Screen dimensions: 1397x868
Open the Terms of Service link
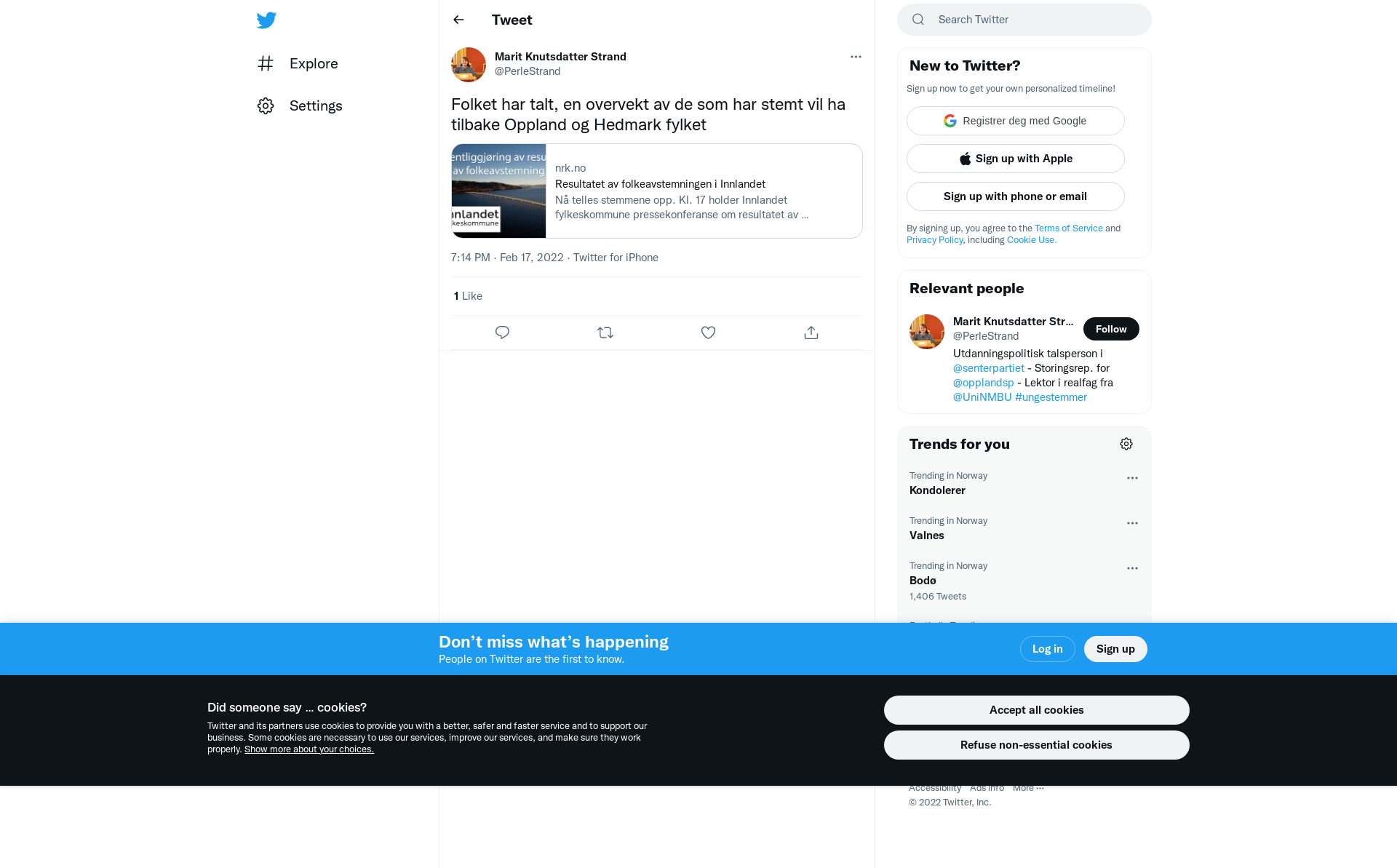pos(1068,228)
